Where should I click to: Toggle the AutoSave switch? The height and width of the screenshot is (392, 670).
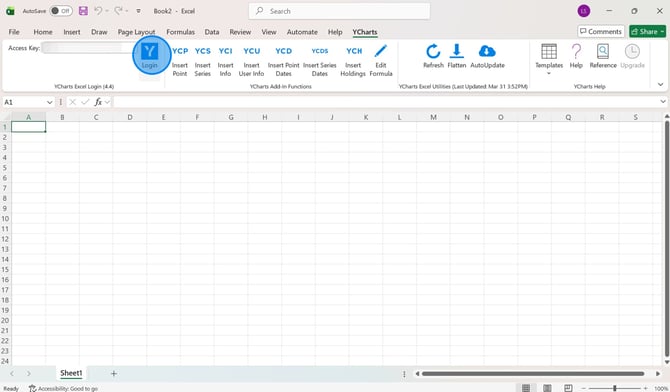click(61, 11)
